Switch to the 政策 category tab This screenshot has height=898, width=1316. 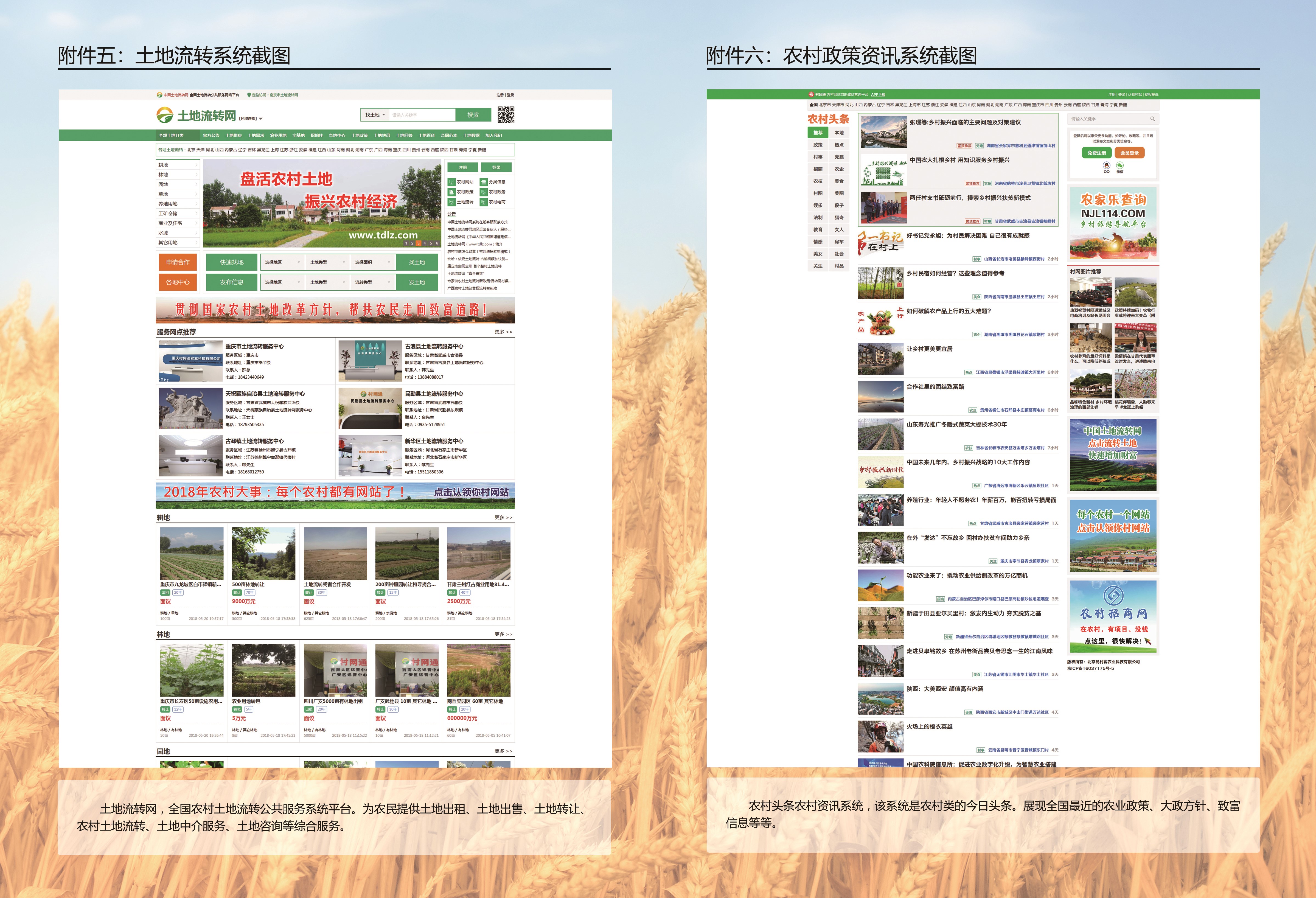[x=818, y=145]
